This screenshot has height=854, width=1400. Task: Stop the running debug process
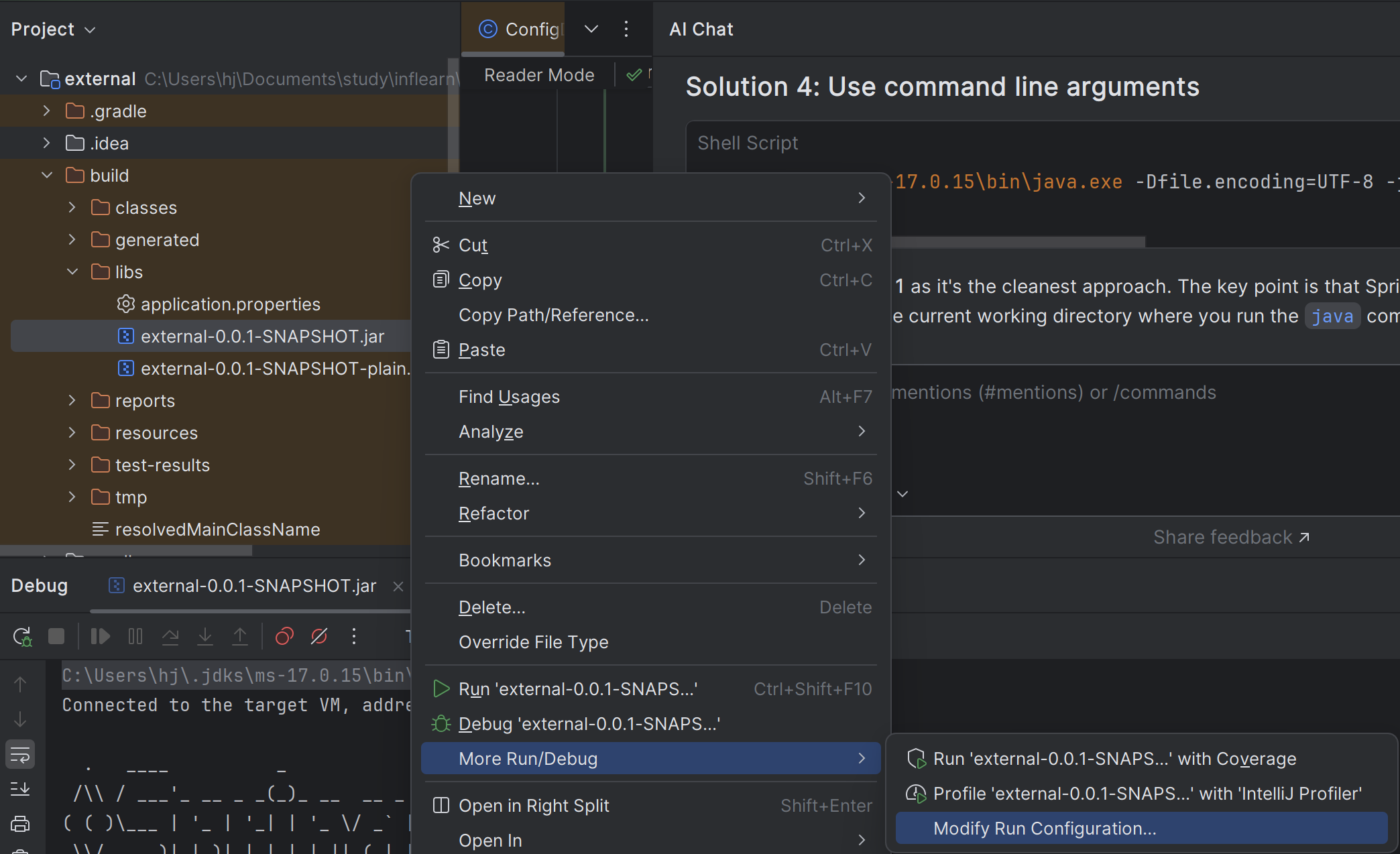tap(56, 636)
